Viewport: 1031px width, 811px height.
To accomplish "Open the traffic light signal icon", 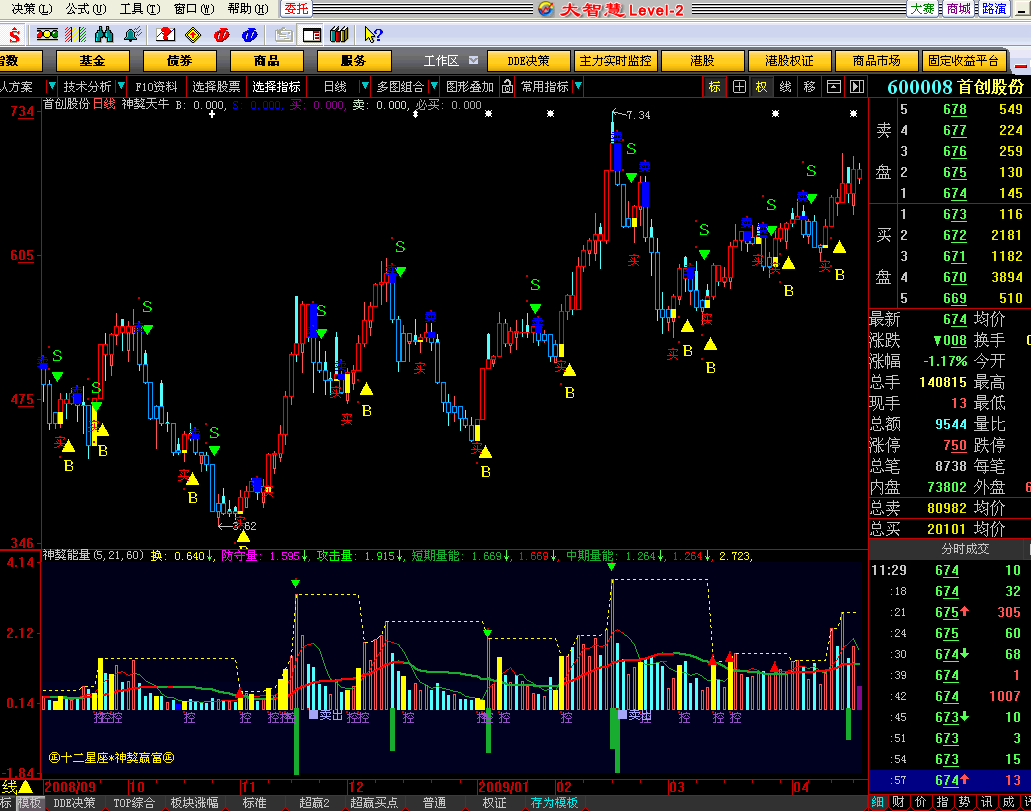I will click(47, 34).
